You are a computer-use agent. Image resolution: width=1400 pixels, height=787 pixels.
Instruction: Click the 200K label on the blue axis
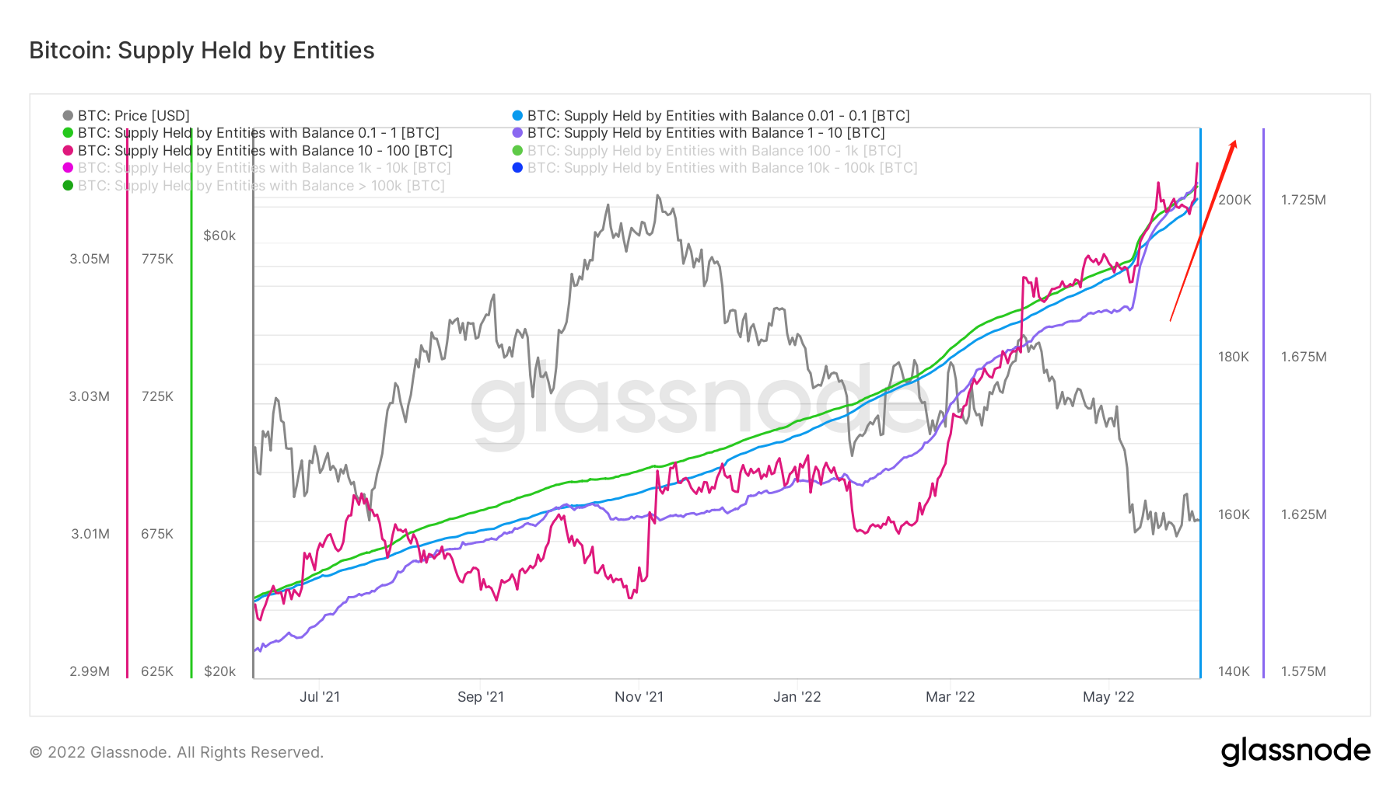click(x=1234, y=200)
